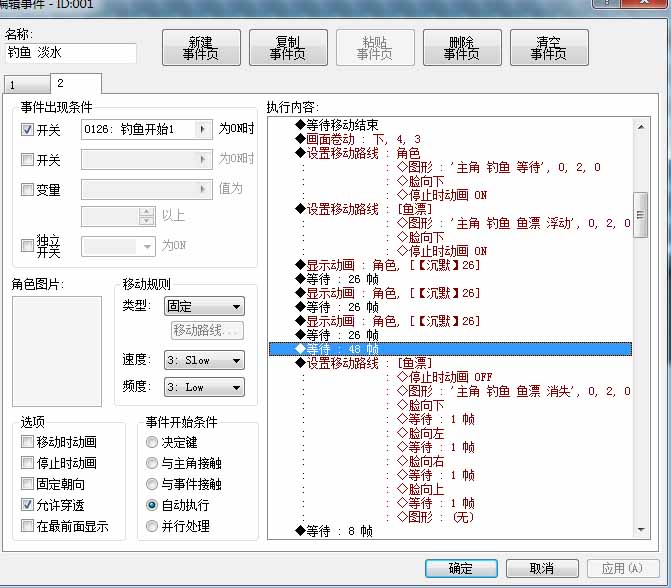
Task: Uncheck the 允许穿透 option
Action: tap(27, 505)
